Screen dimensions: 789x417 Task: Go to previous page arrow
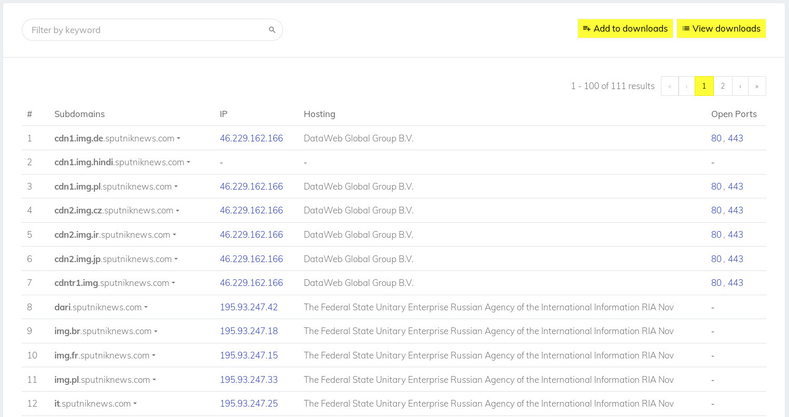(x=686, y=86)
